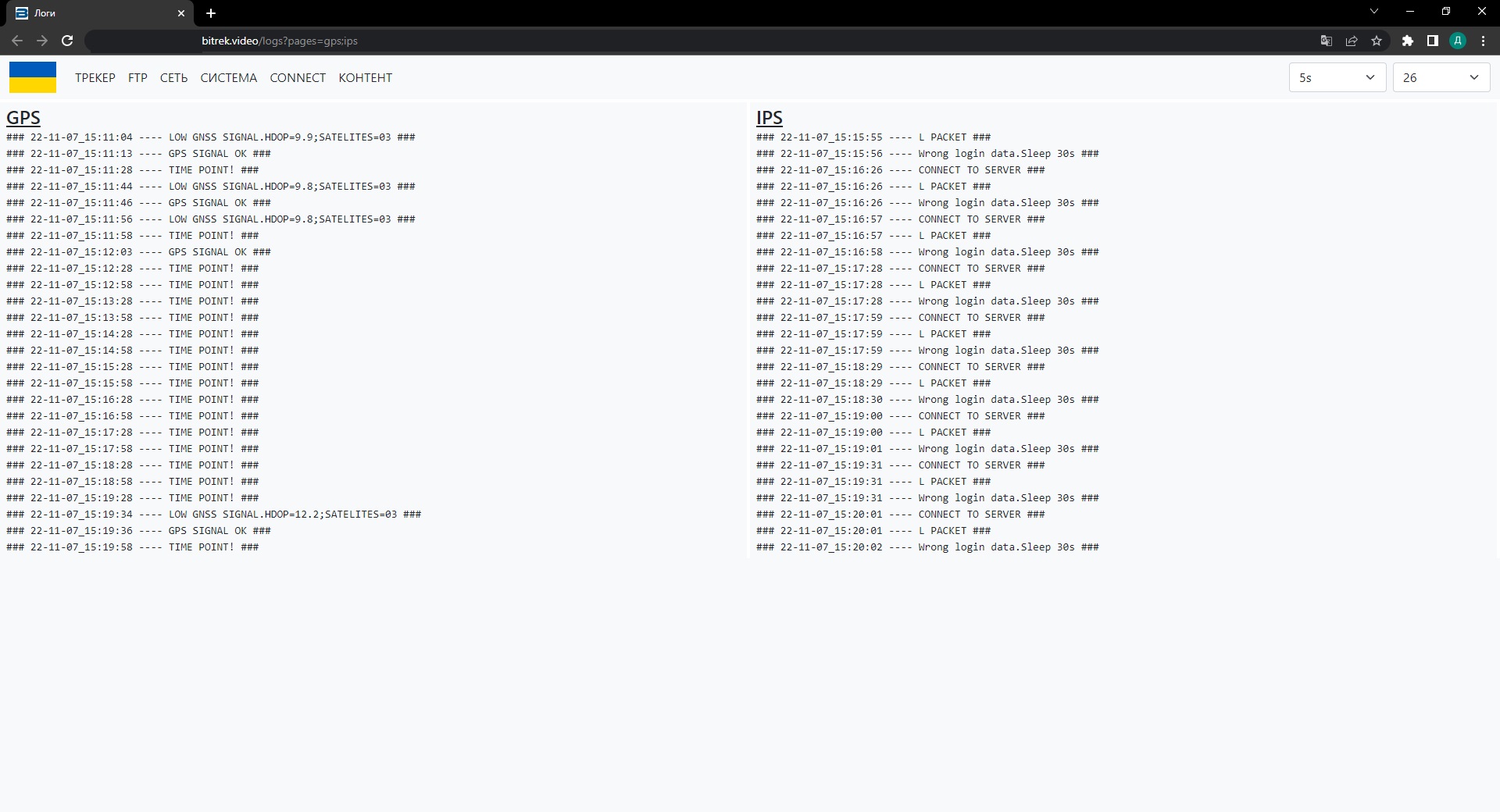Open the СИСТЕМА menu

click(228, 77)
